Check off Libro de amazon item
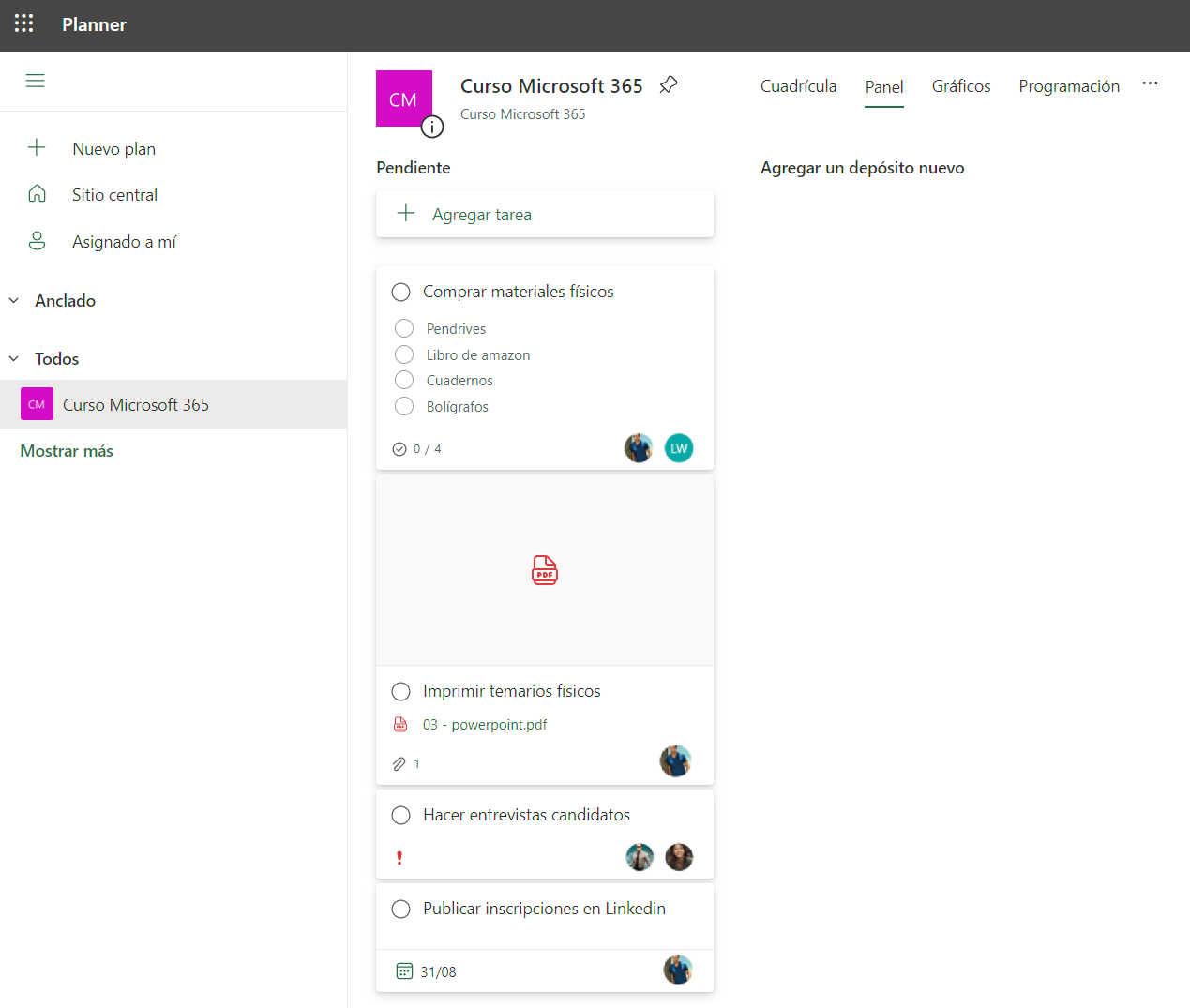The height and width of the screenshot is (1008, 1190). click(404, 354)
